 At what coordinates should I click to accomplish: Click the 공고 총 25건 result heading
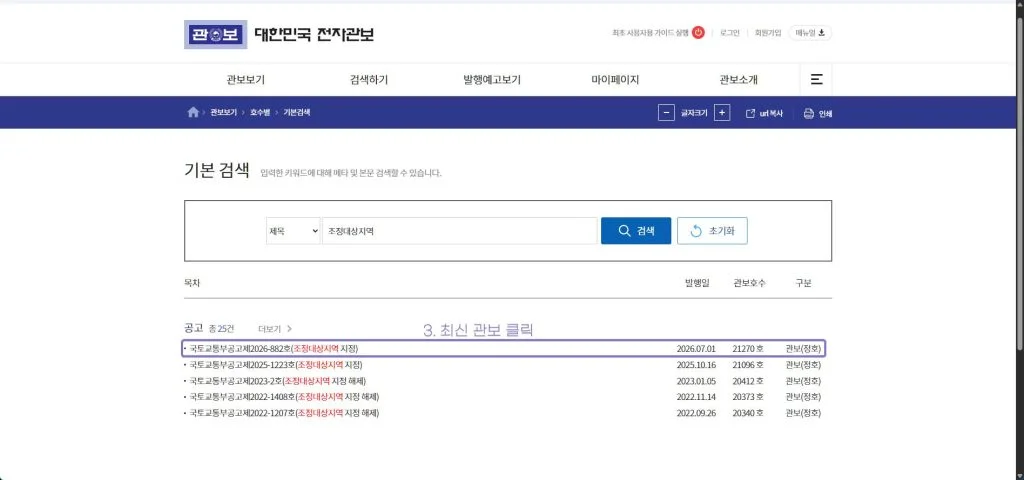[209, 328]
